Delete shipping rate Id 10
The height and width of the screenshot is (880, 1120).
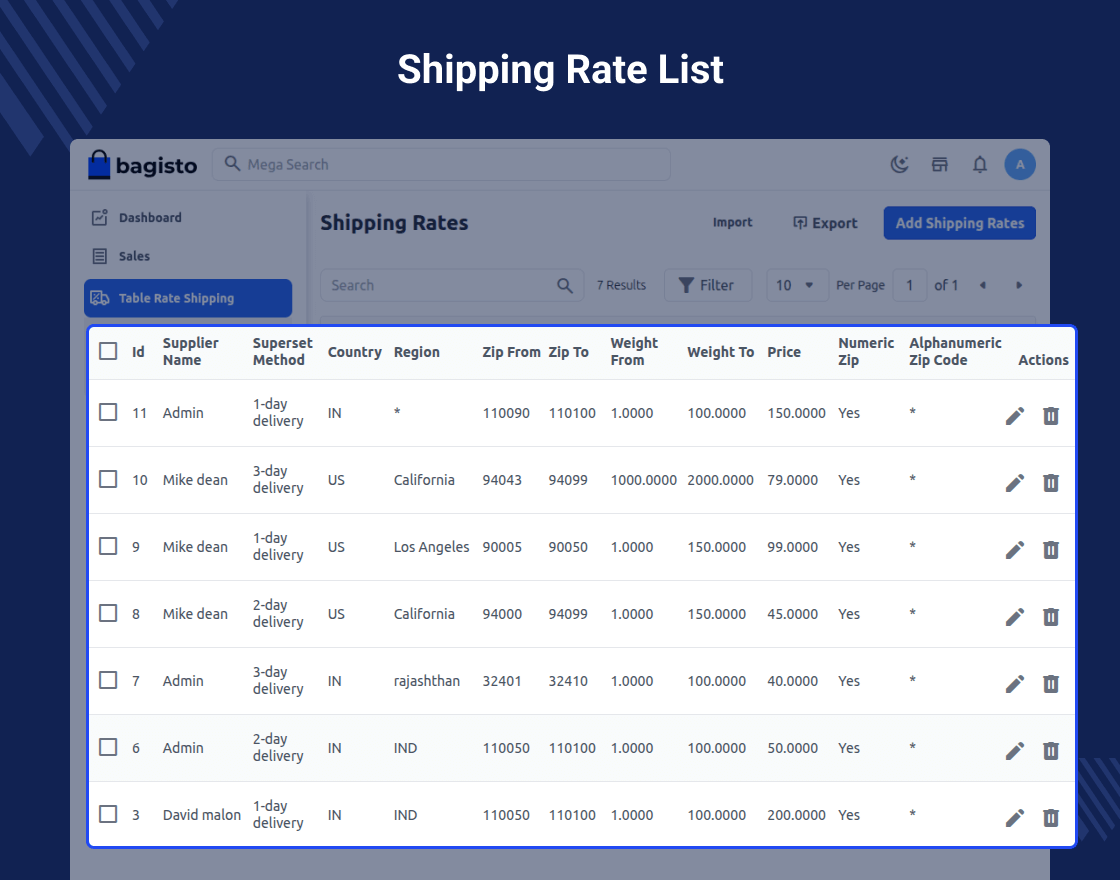click(x=1051, y=483)
